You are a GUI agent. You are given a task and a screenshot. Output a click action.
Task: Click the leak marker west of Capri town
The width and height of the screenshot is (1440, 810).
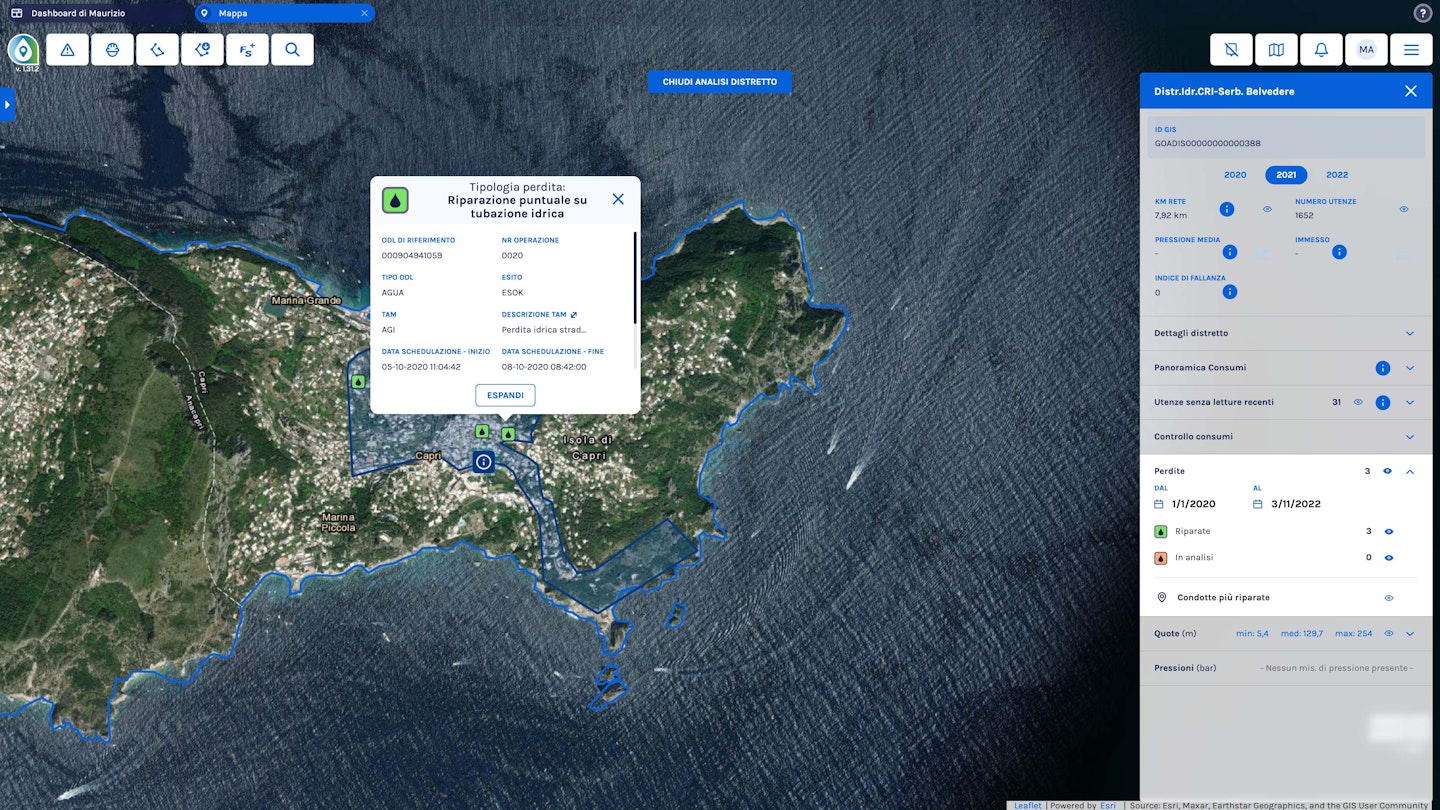click(x=358, y=381)
